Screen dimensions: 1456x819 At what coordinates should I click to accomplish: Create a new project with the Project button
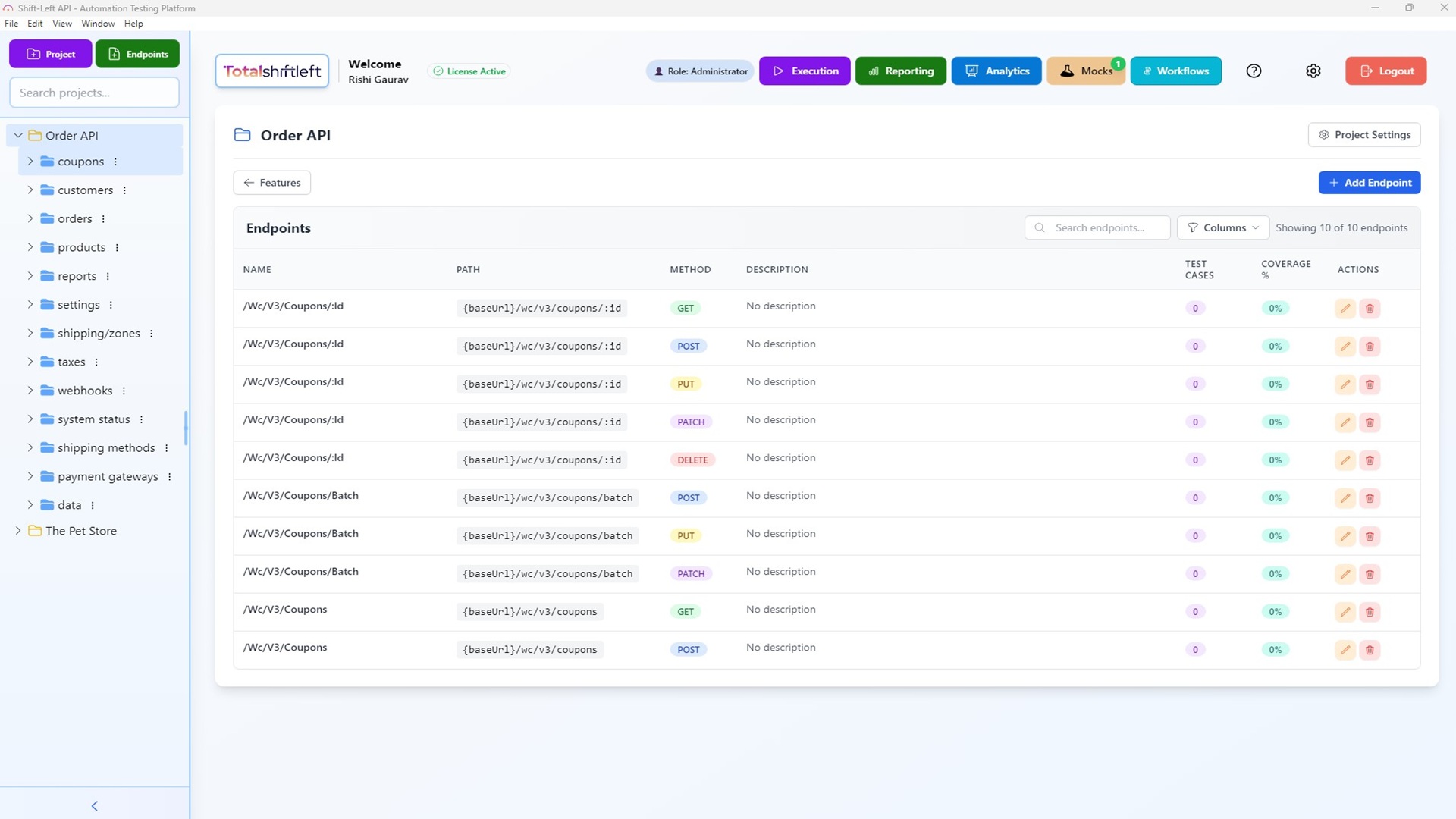(x=50, y=53)
